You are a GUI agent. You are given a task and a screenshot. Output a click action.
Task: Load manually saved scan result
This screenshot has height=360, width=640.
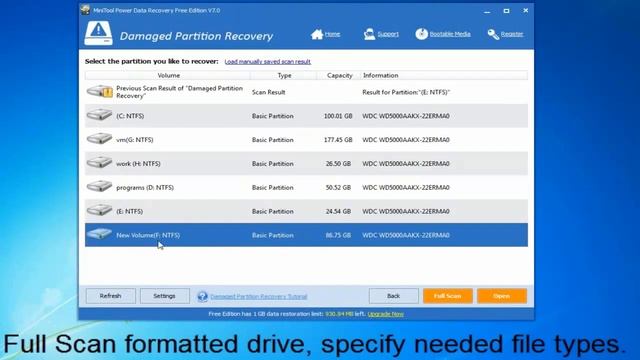coord(267,62)
